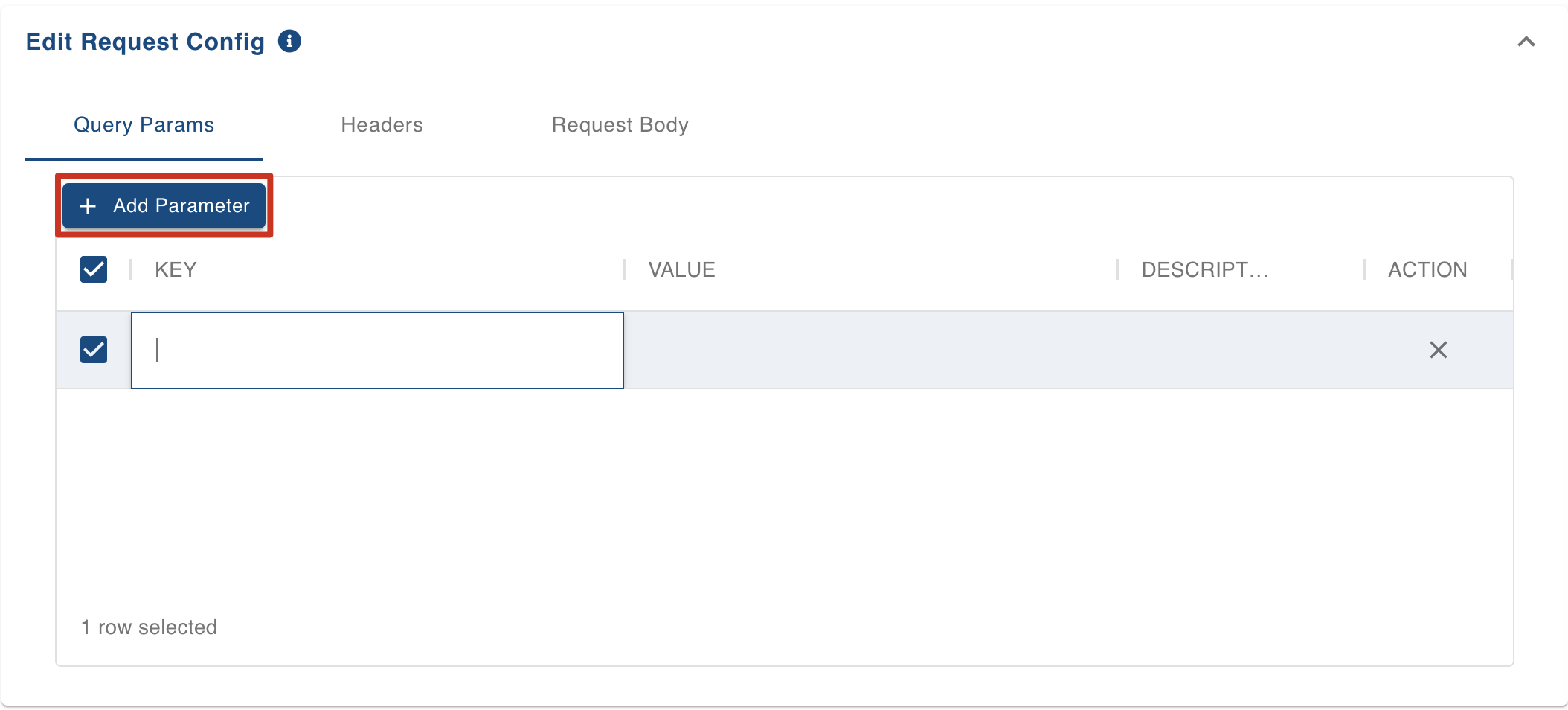
Task: Uncheck the first parameter row checkbox
Action: coord(94,350)
